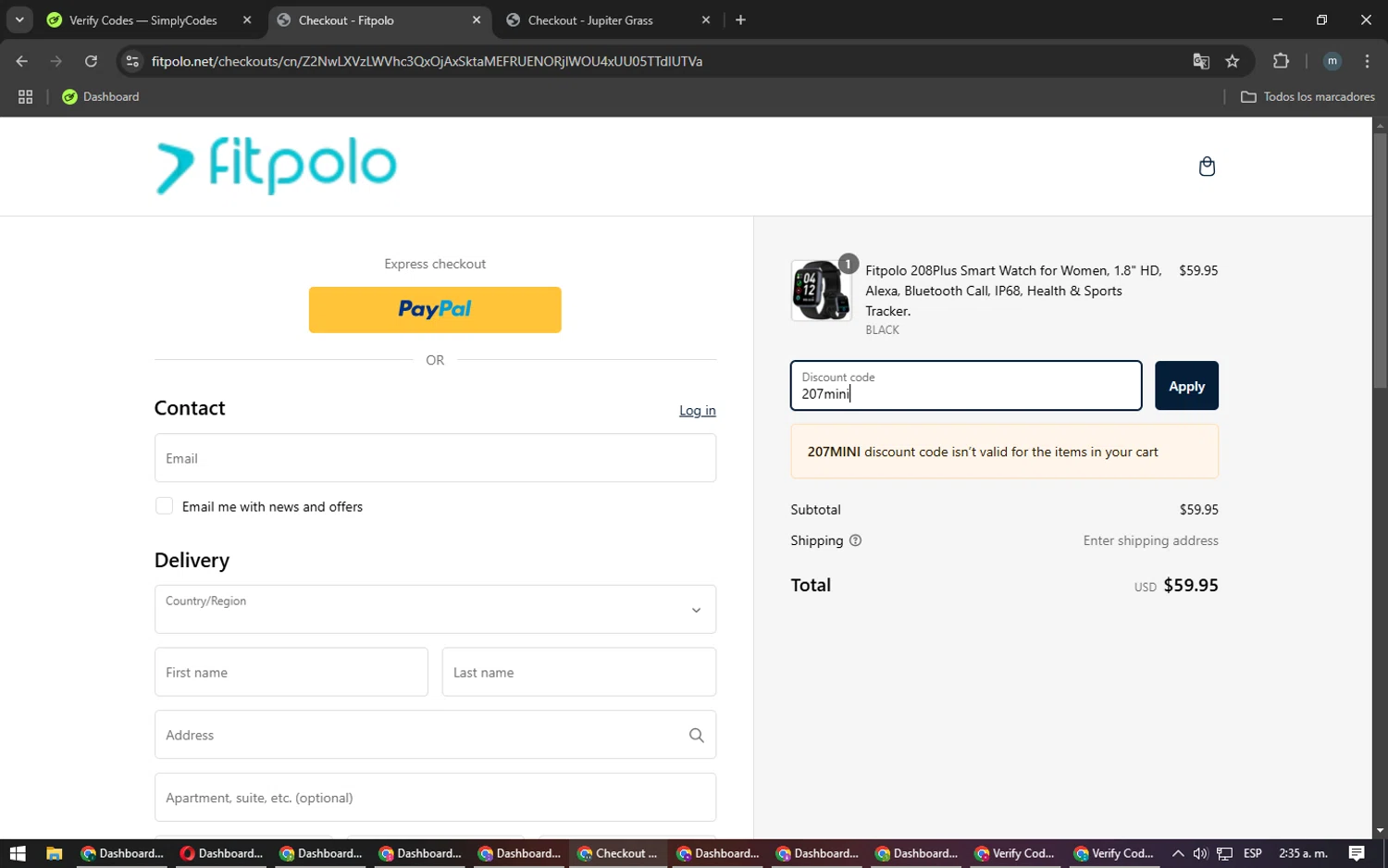Close the Checkout Fitpolo tab
Image resolution: width=1388 pixels, height=868 pixels.
[x=477, y=19]
